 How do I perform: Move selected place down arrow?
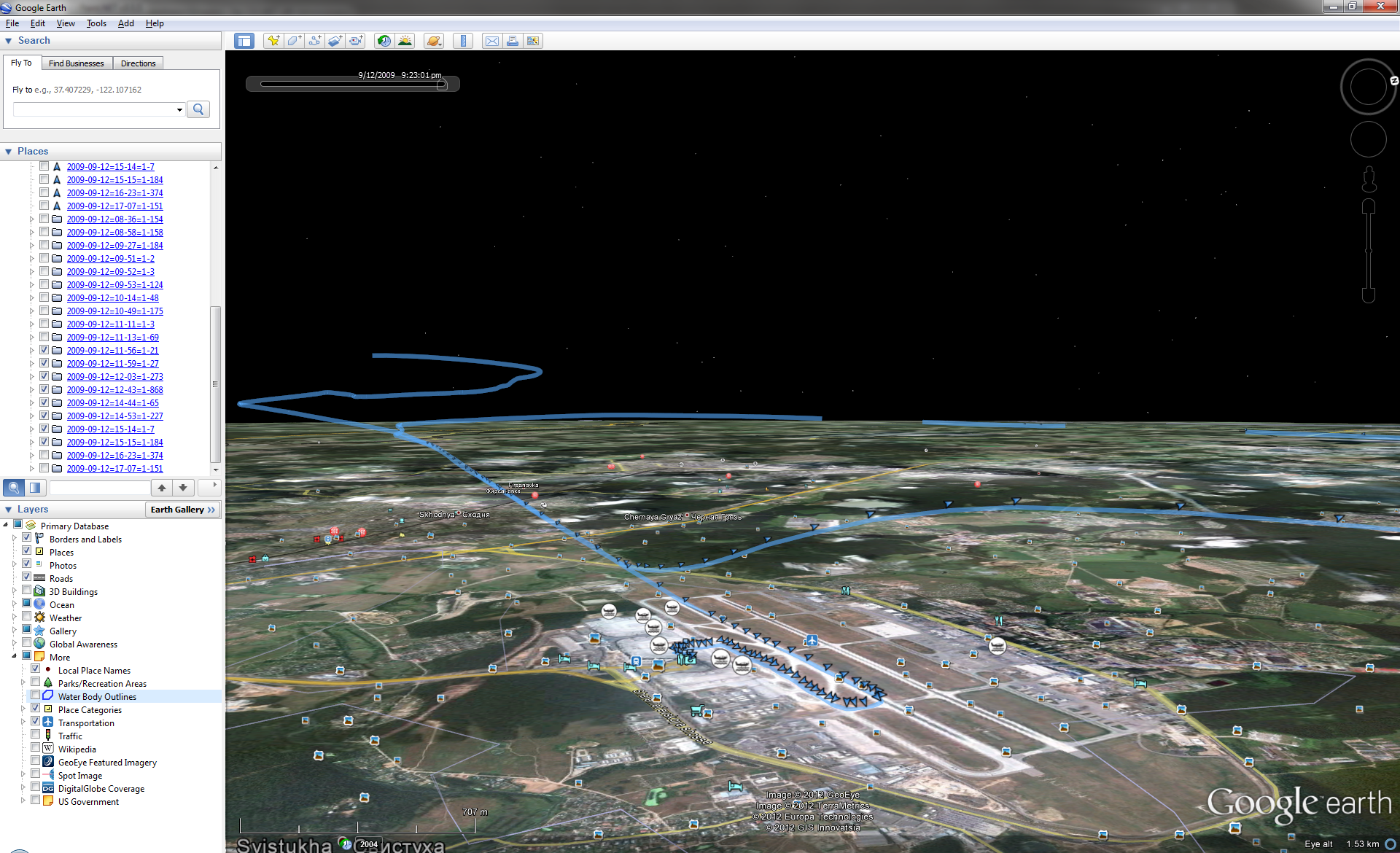click(183, 488)
